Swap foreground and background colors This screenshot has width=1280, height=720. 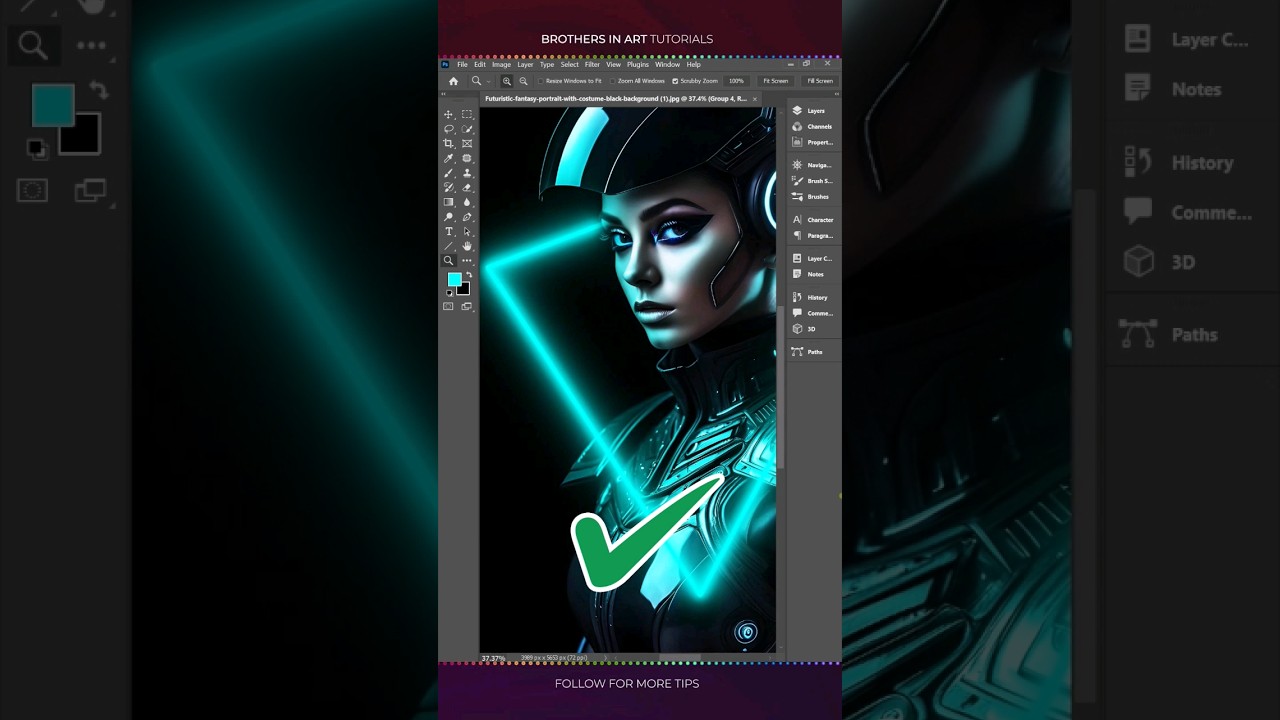click(x=467, y=275)
